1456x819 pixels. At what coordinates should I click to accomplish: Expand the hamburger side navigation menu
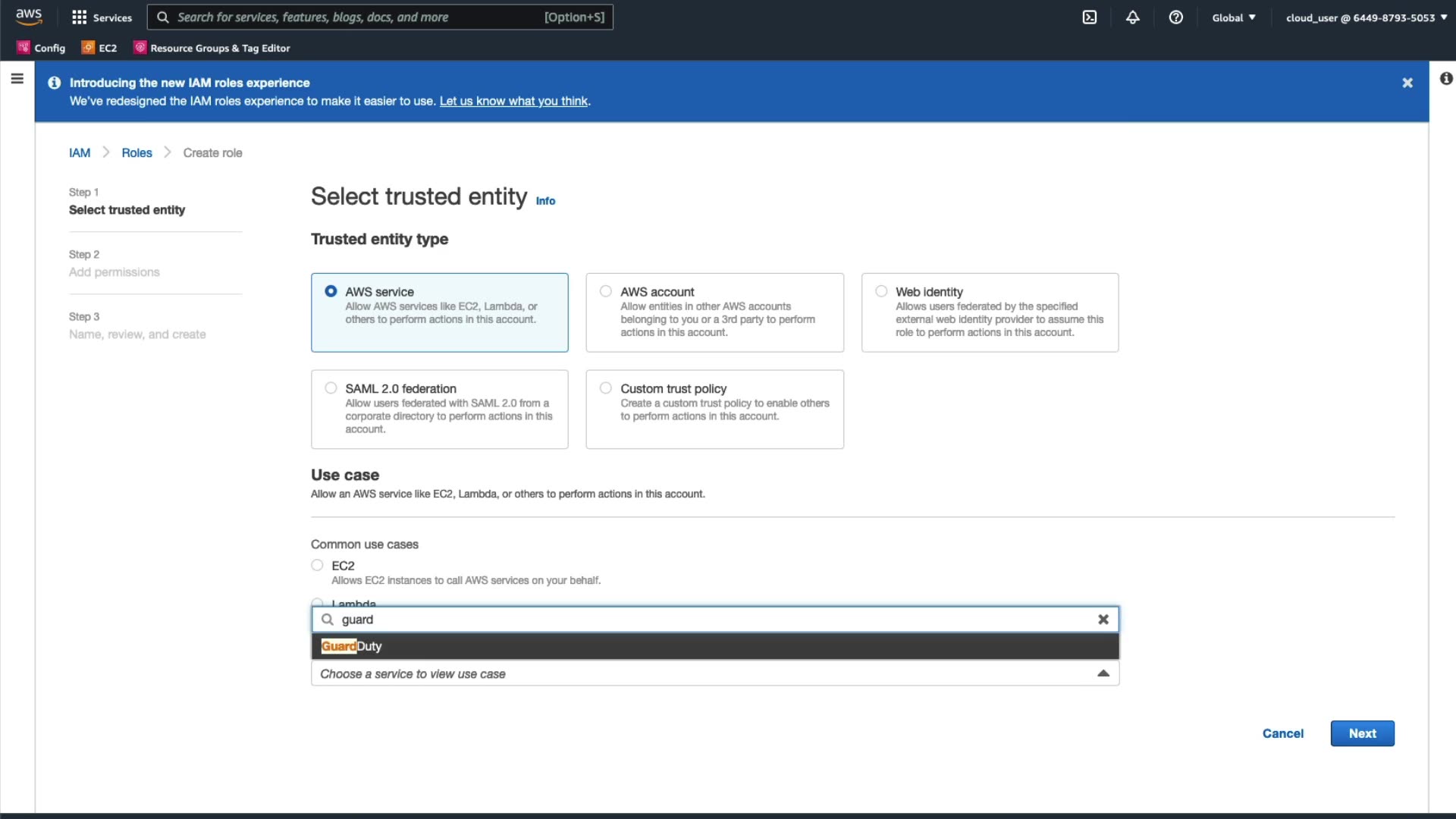(x=17, y=79)
